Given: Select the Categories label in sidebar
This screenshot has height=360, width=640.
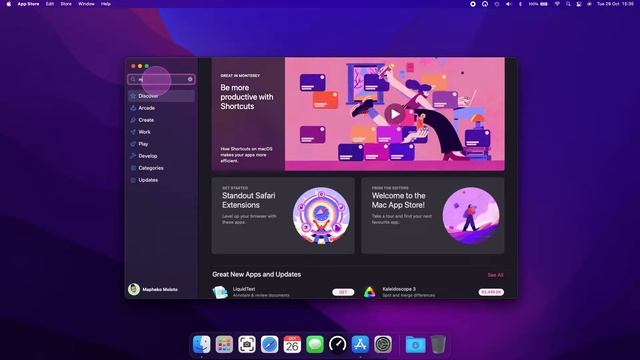Looking at the screenshot, I should tap(151, 168).
